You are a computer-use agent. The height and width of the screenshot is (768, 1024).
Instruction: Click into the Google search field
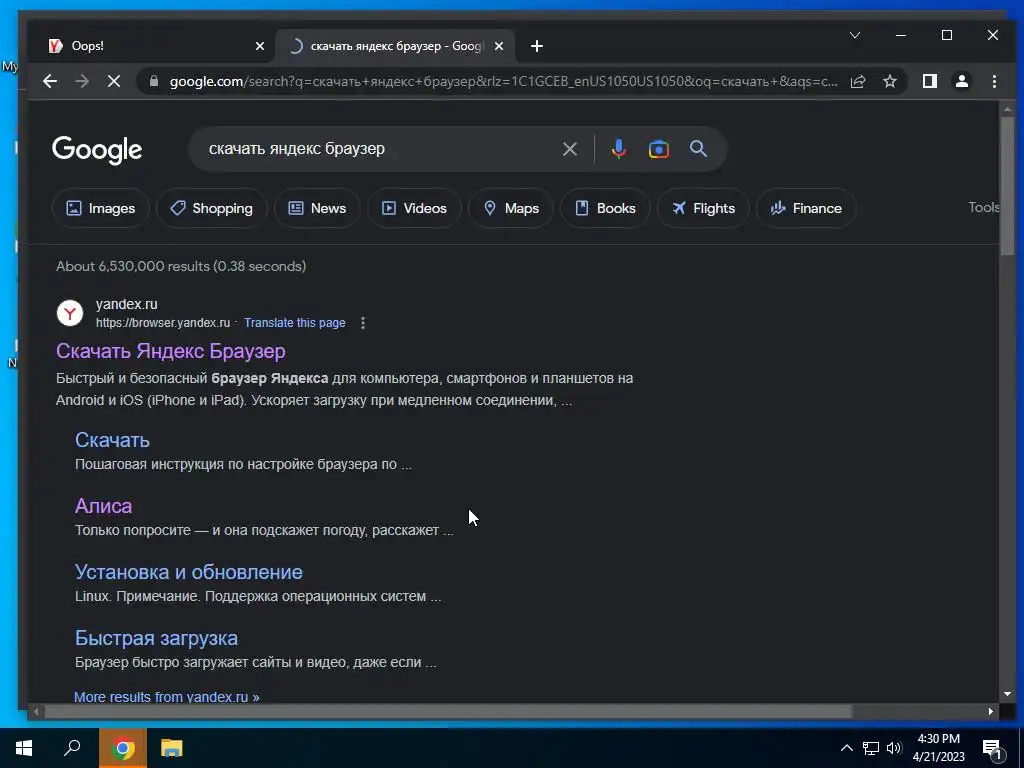tap(379, 149)
